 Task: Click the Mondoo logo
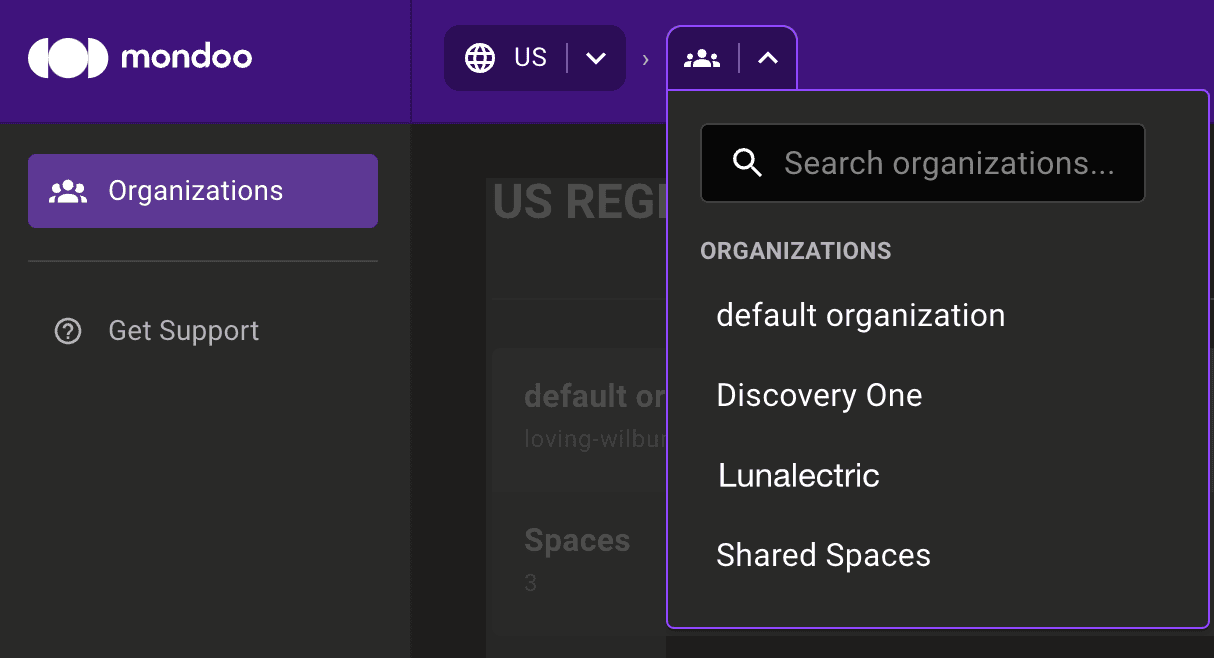139,57
